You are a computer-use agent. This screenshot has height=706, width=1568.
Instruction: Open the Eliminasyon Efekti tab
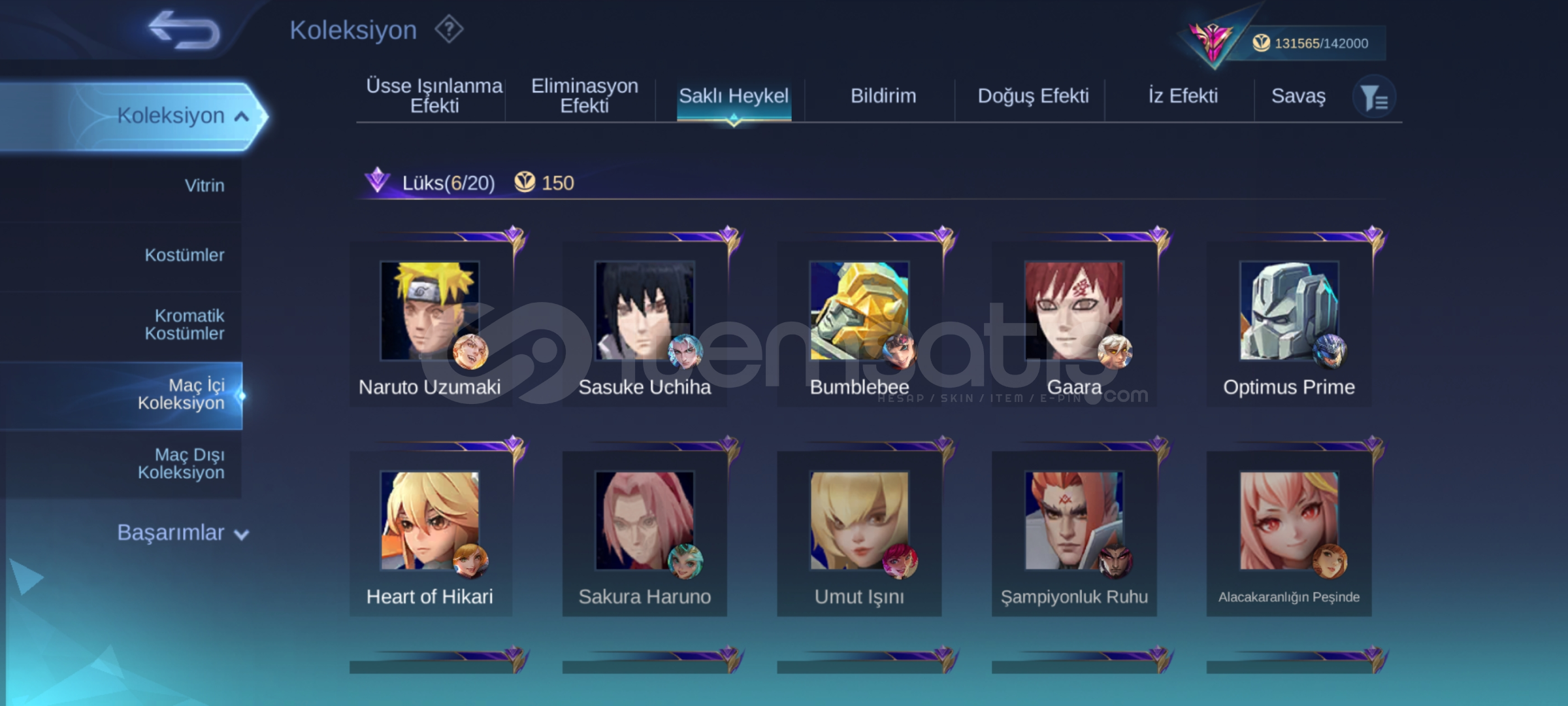point(584,96)
